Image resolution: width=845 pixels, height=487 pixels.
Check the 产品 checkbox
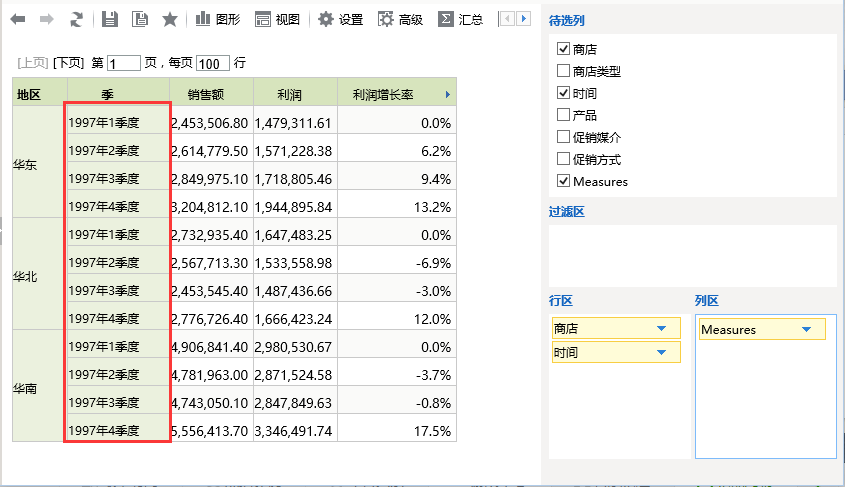[x=563, y=115]
